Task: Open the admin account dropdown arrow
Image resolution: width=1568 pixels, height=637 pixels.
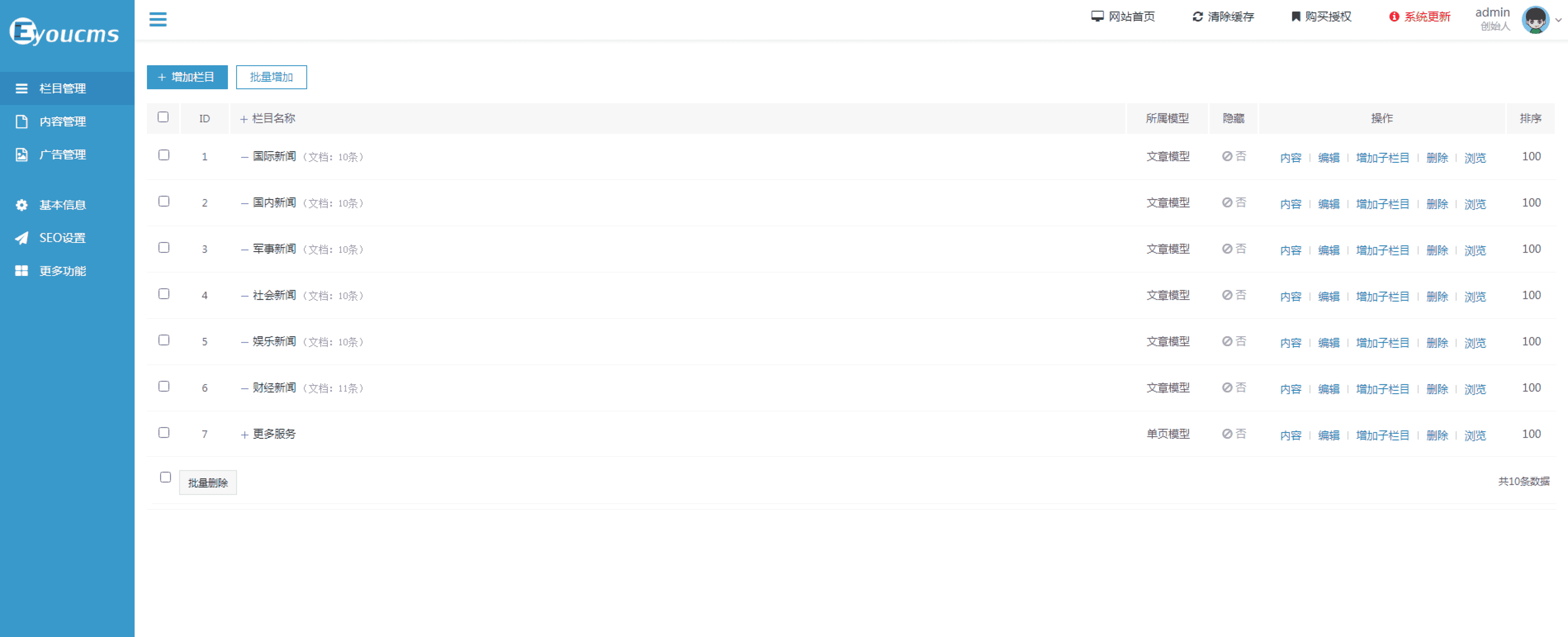Action: pyautogui.click(x=1558, y=20)
